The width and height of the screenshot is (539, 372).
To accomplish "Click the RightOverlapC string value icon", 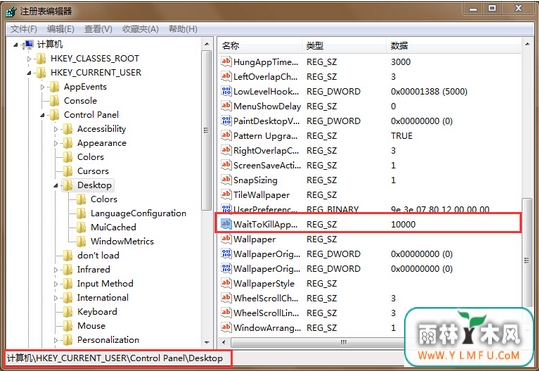I will pos(226,150).
